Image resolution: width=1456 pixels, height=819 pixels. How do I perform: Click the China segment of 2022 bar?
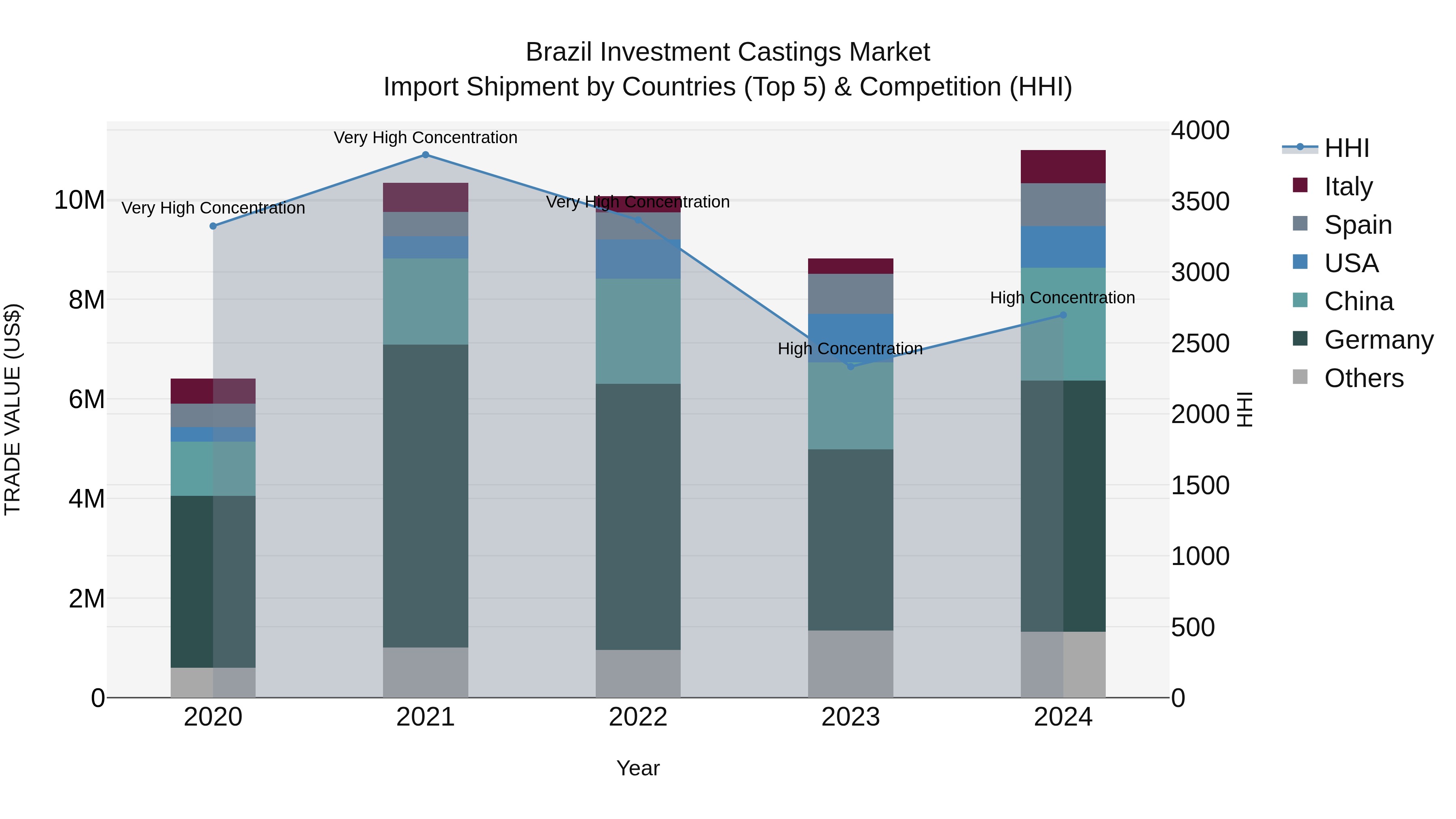tap(638, 331)
